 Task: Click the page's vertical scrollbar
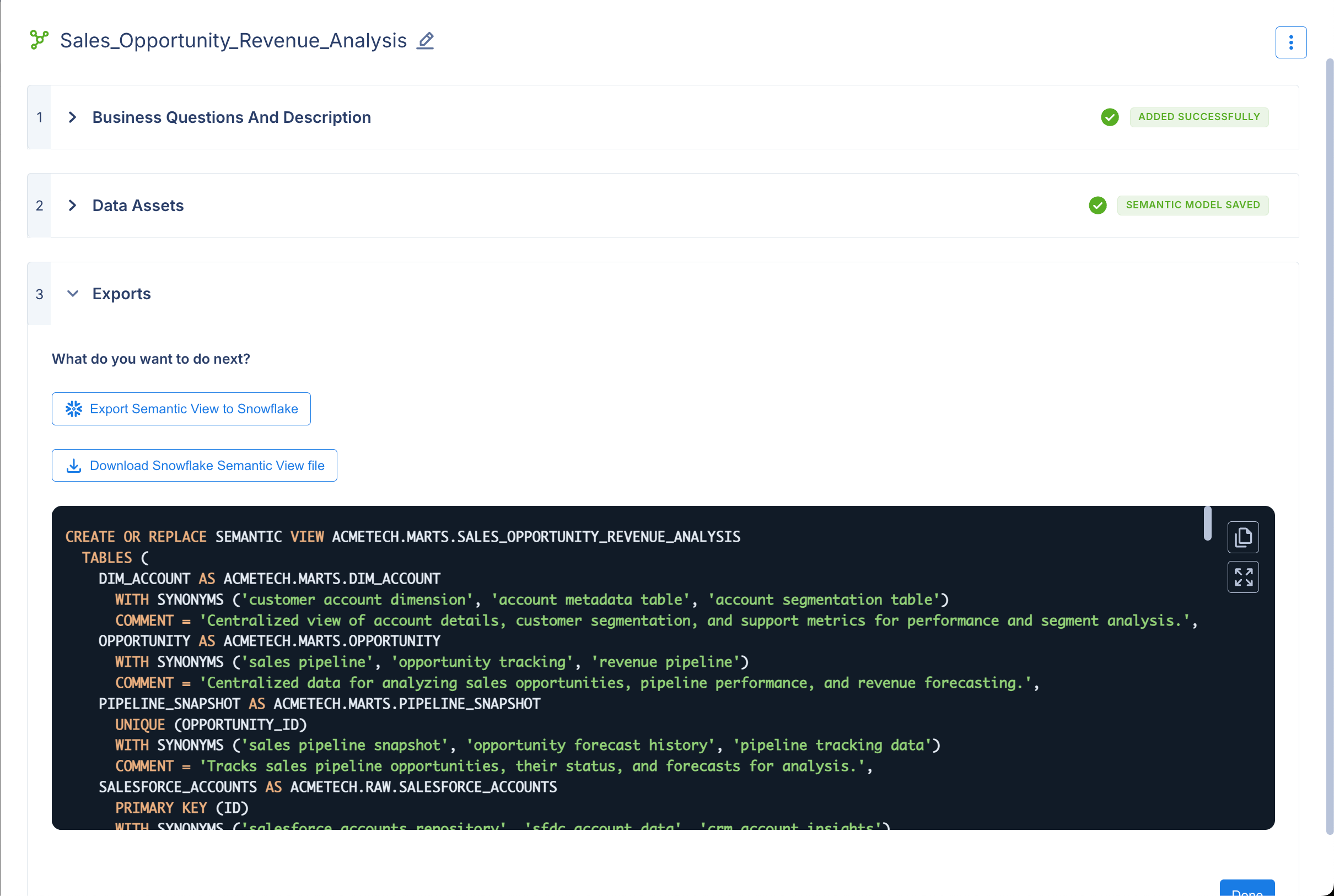point(1330,446)
